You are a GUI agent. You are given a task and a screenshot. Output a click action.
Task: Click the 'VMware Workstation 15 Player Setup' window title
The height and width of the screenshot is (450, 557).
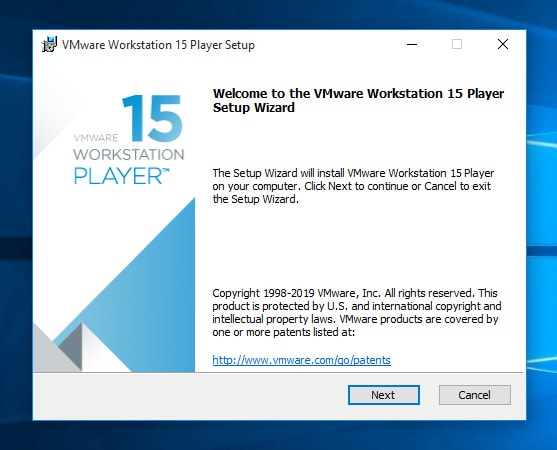pyautogui.click(x=158, y=45)
